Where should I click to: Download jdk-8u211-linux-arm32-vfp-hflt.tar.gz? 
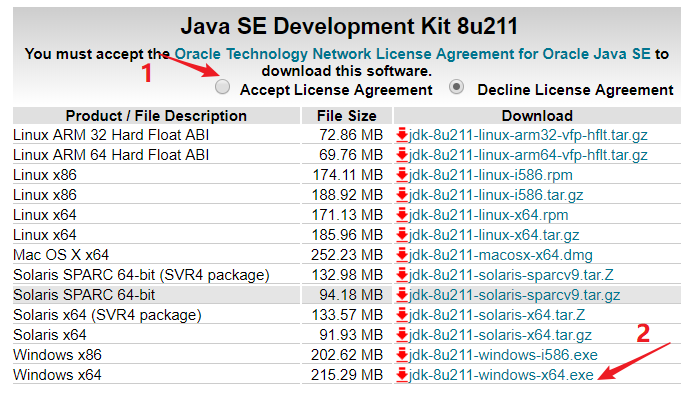click(528, 135)
